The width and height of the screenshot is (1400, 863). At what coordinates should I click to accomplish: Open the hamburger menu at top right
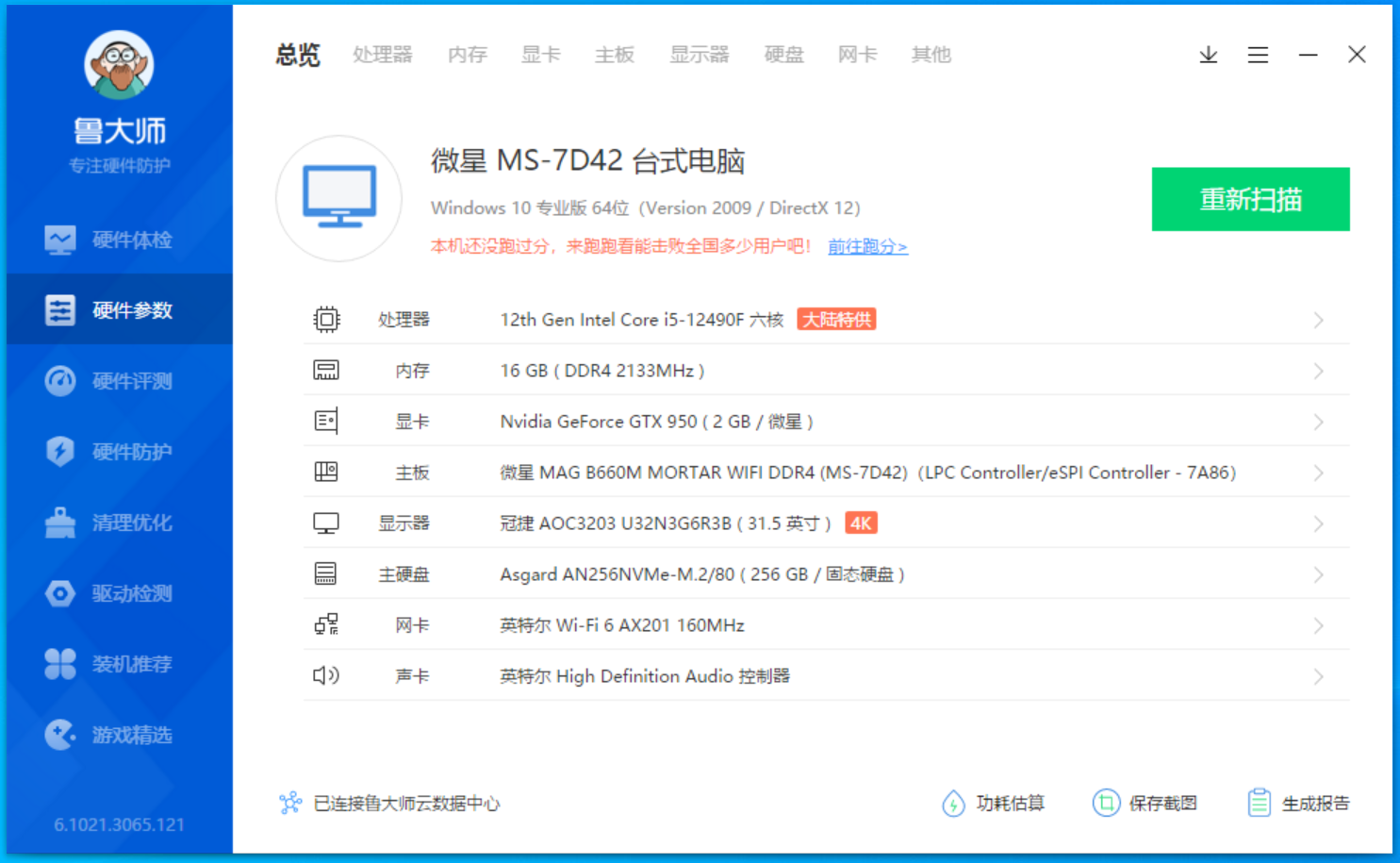(1258, 55)
